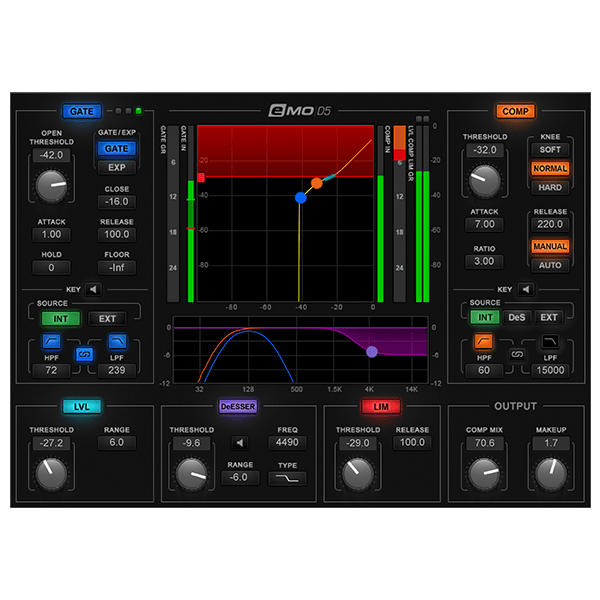Click the Gate RELEASE value 100.0

point(117,234)
